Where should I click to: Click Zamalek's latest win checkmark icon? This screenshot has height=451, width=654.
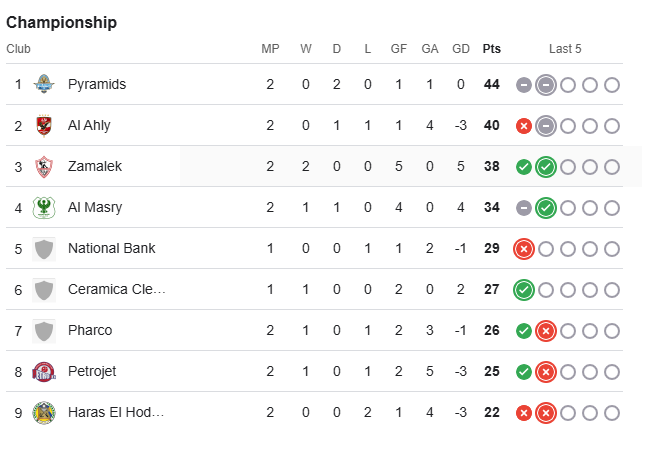(546, 167)
